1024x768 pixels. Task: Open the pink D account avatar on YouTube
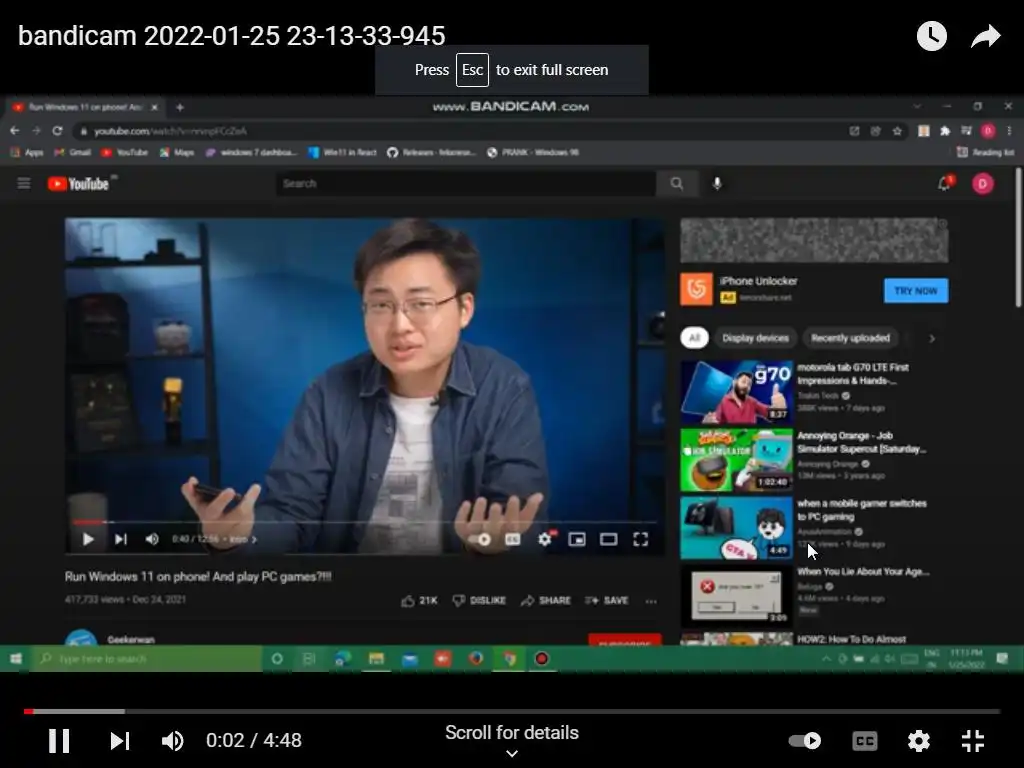(x=983, y=184)
